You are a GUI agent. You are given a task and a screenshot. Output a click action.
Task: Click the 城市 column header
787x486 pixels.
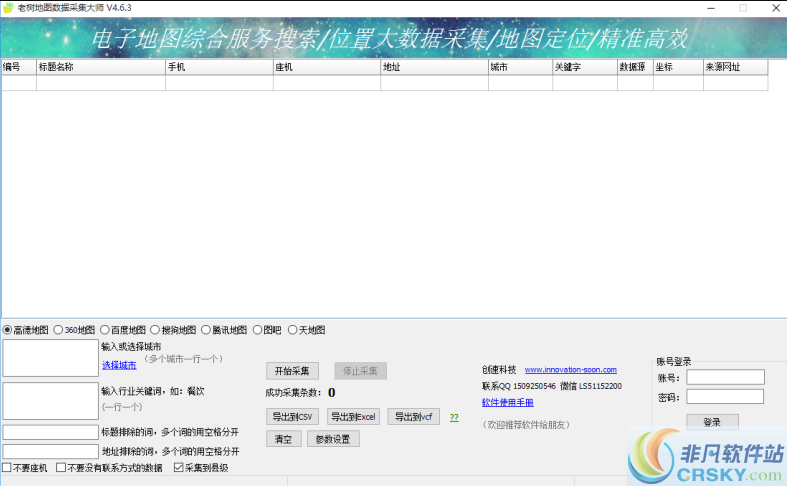click(520, 67)
